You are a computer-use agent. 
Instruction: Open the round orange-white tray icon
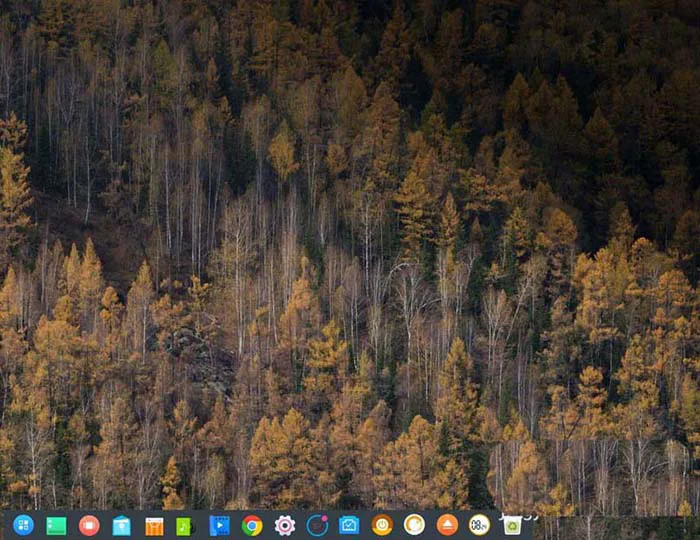(414, 525)
